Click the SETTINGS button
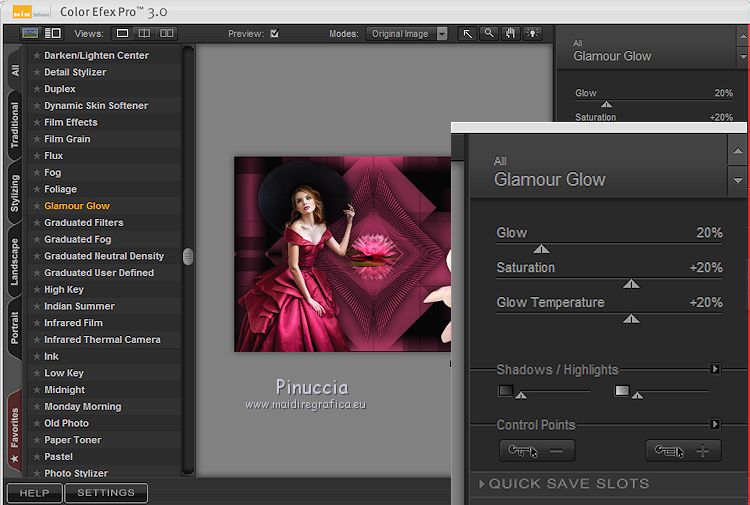The image size is (750, 505). 106,493
